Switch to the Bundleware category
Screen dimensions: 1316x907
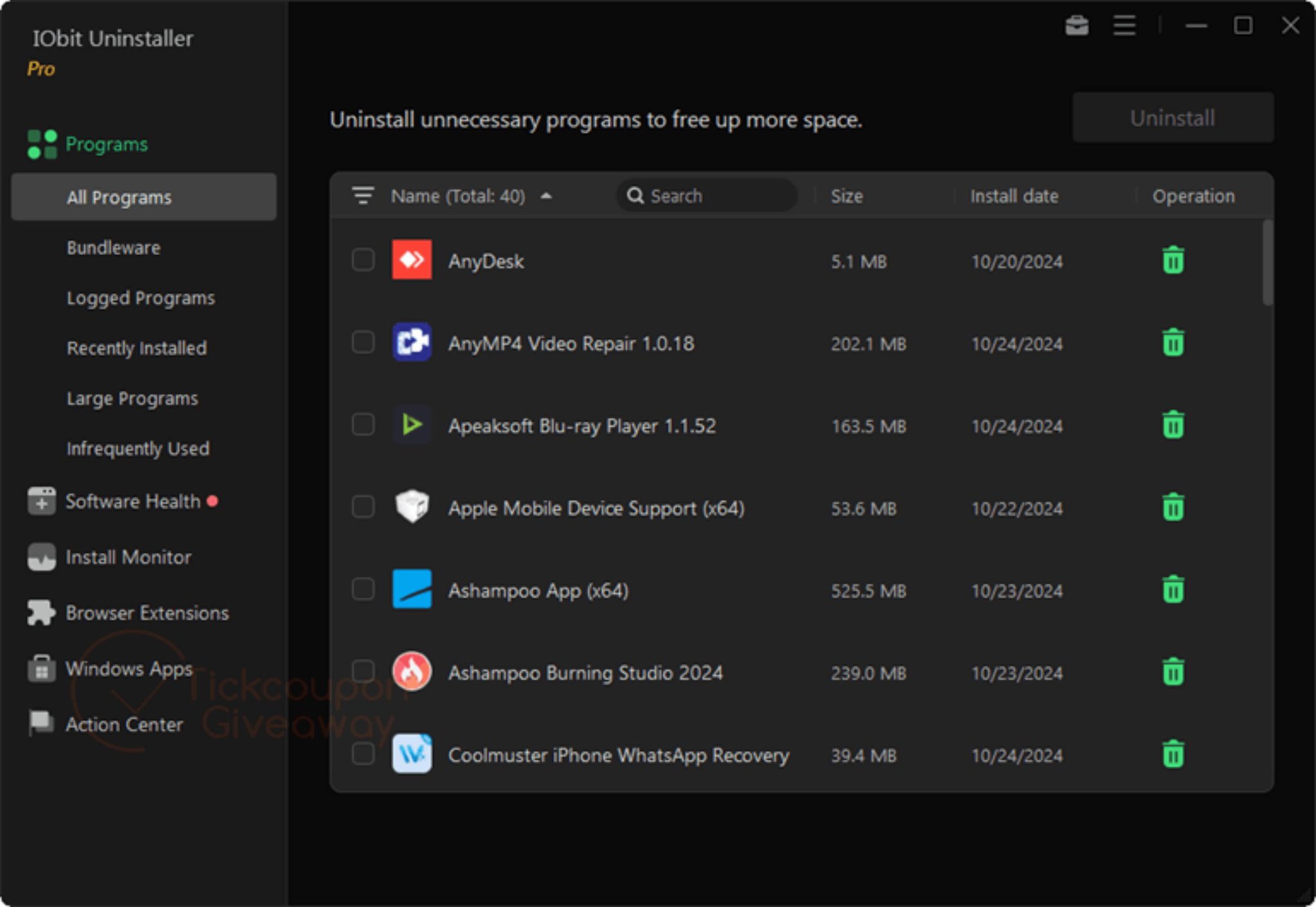tap(113, 247)
